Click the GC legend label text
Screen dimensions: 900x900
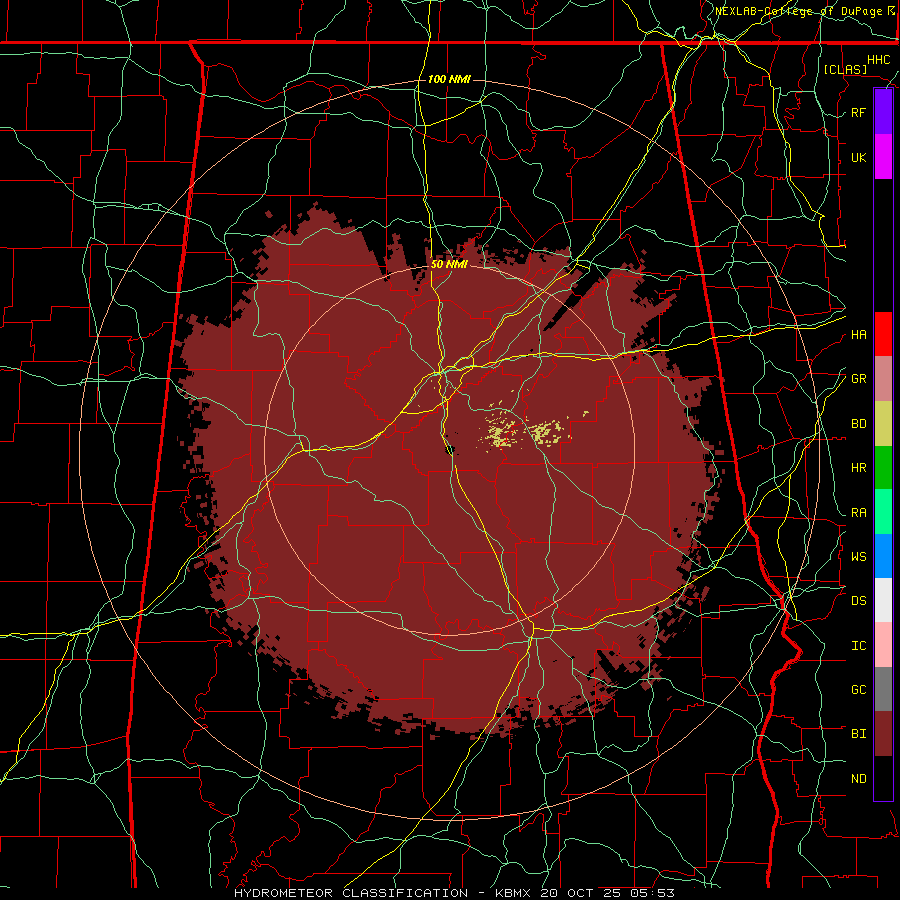(858, 690)
